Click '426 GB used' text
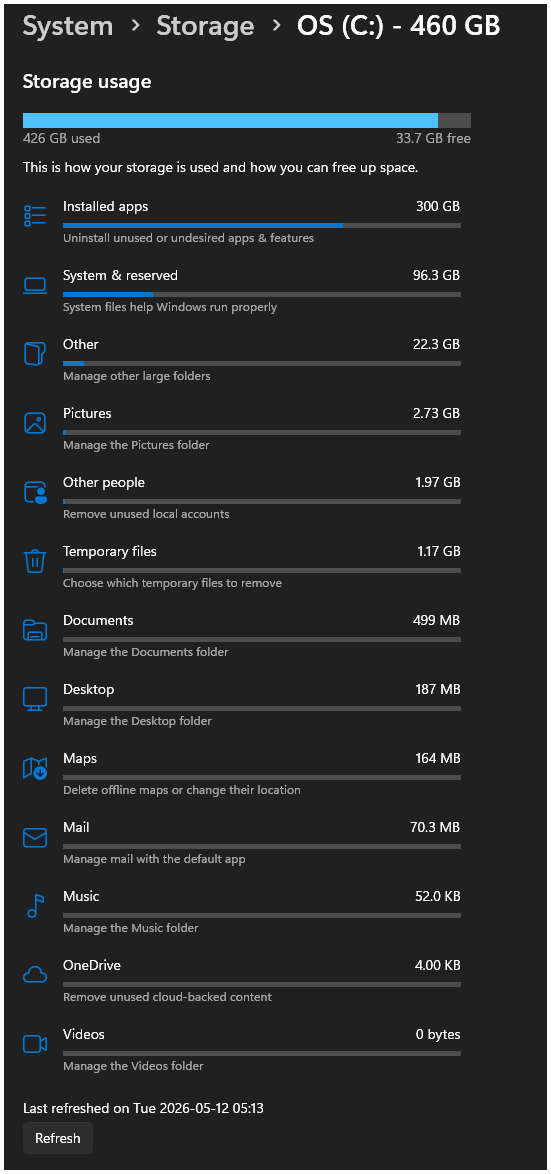The image size is (551, 1174). pyautogui.click(x=61, y=139)
